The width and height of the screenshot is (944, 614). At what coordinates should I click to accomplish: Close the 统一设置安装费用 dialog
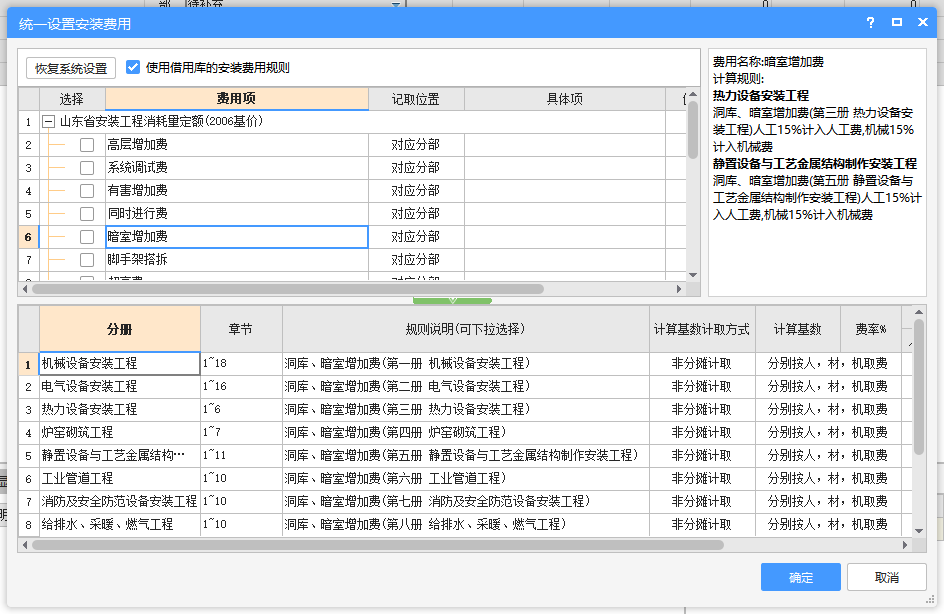[923, 22]
